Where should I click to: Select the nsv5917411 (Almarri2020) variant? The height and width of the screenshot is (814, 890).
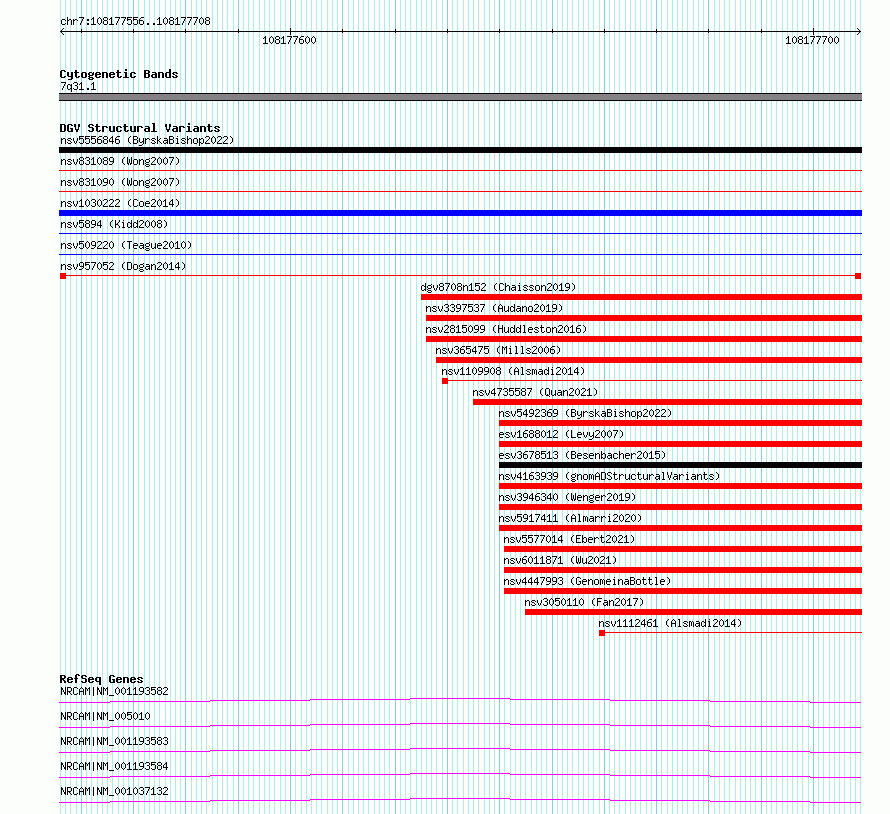point(570,518)
